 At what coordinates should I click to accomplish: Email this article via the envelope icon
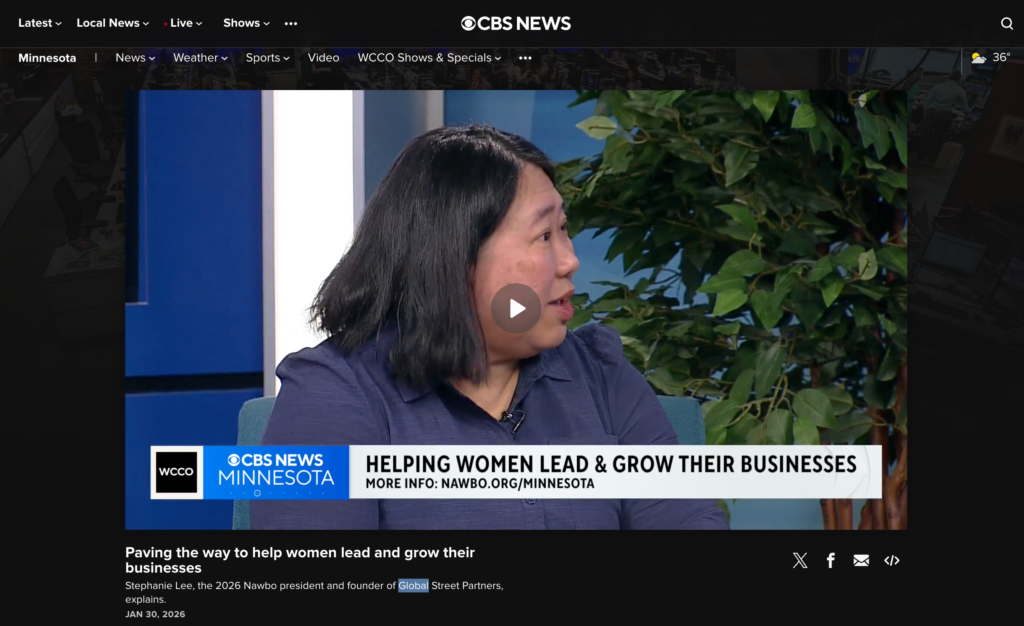(861, 561)
